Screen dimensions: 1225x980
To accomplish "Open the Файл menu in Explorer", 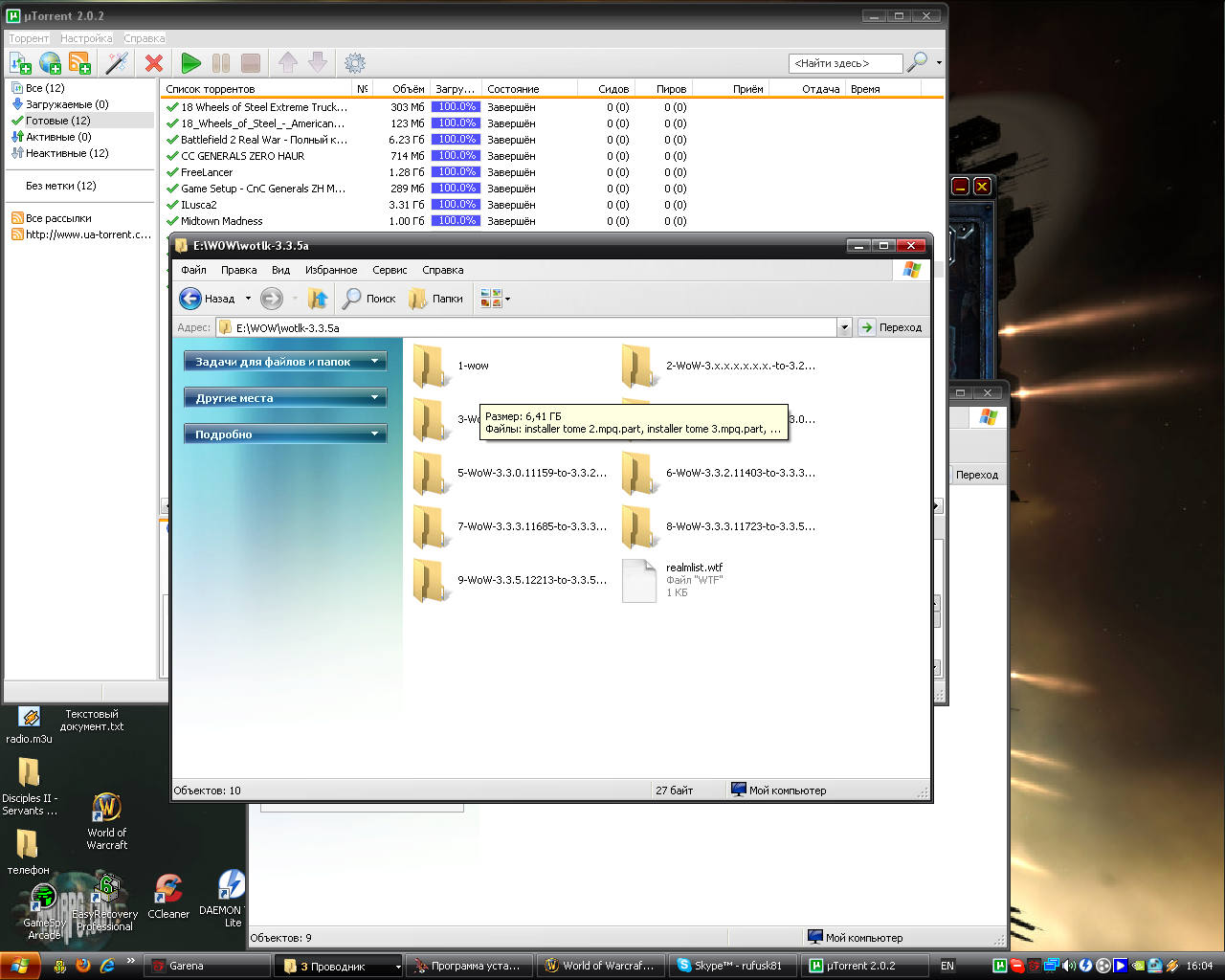I will (193, 270).
